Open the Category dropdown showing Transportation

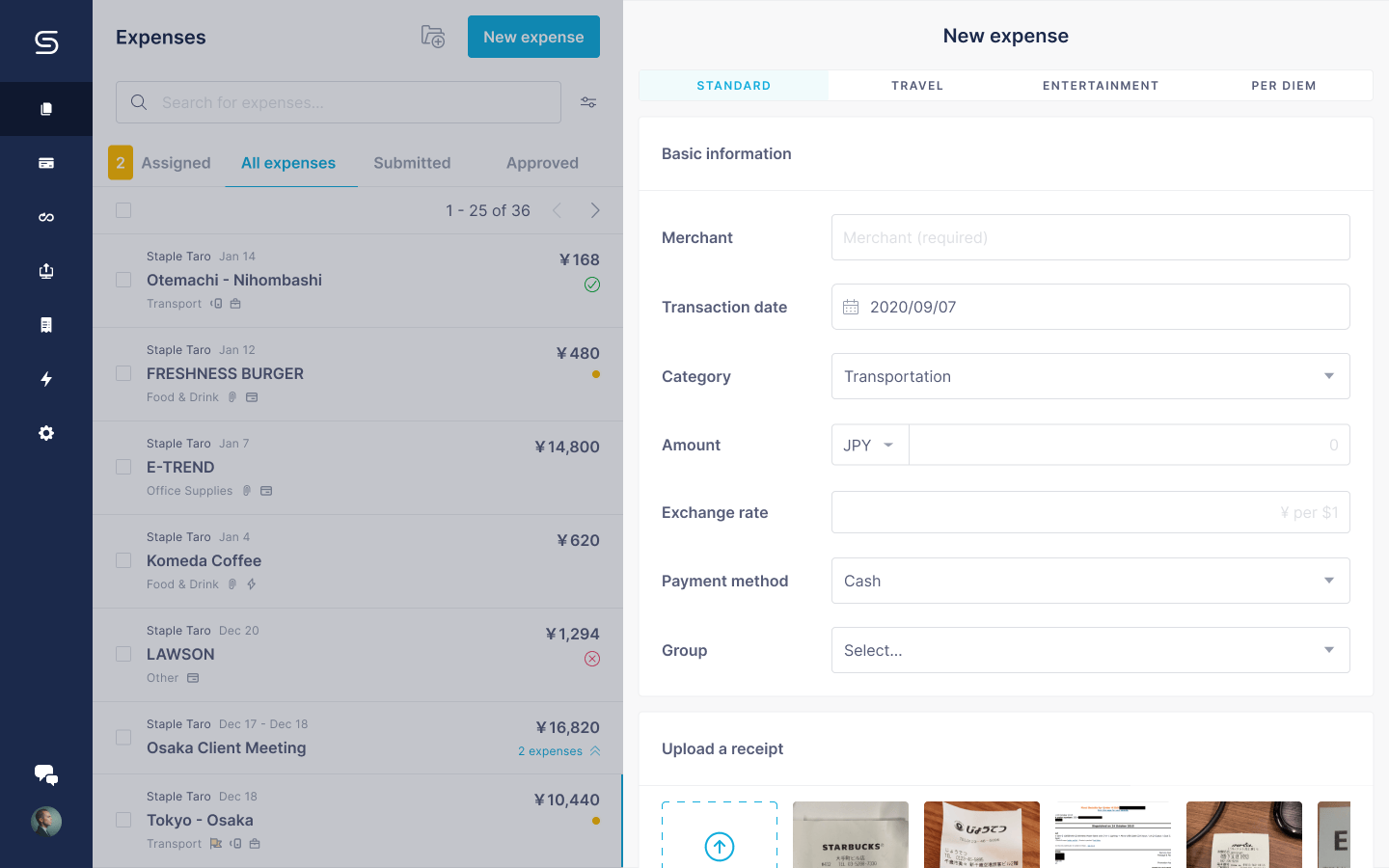[1090, 376]
